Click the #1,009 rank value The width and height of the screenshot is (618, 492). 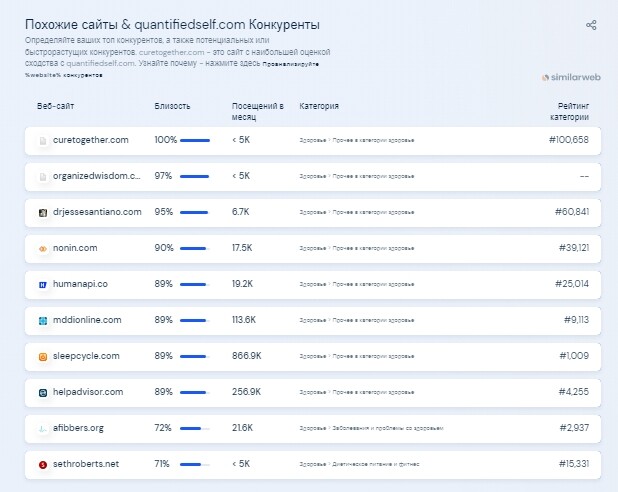pyautogui.click(x=574, y=356)
